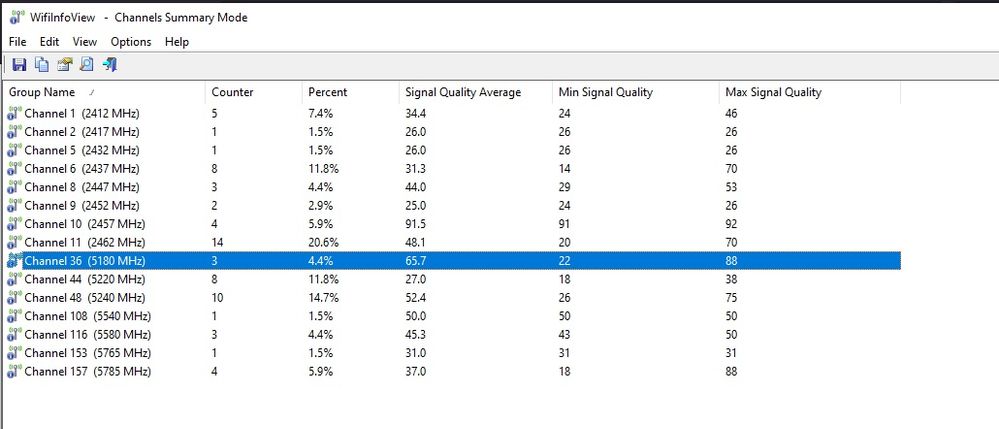Click the Save Selected Items toolbar icon
The height and width of the screenshot is (429, 999).
(x=19, y=65)
